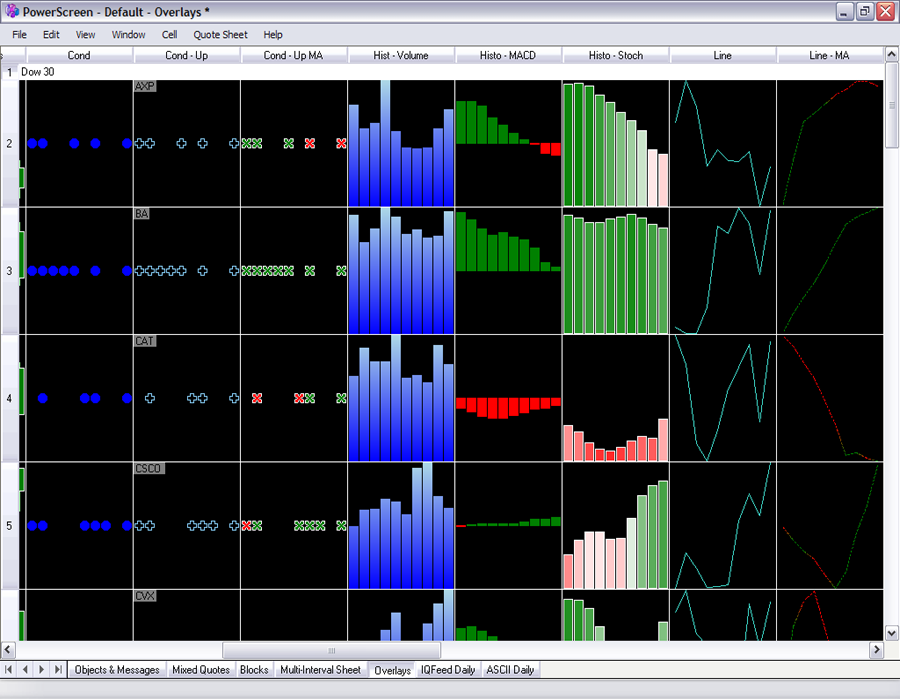
Task: Jump to the last sheet tab
Action: point(58,669)
